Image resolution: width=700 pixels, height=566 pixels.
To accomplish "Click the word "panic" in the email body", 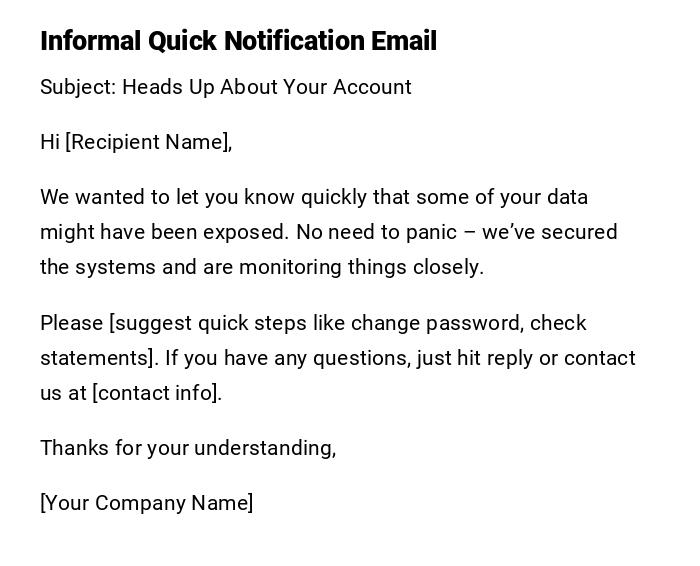I will [x=431, y=232].
